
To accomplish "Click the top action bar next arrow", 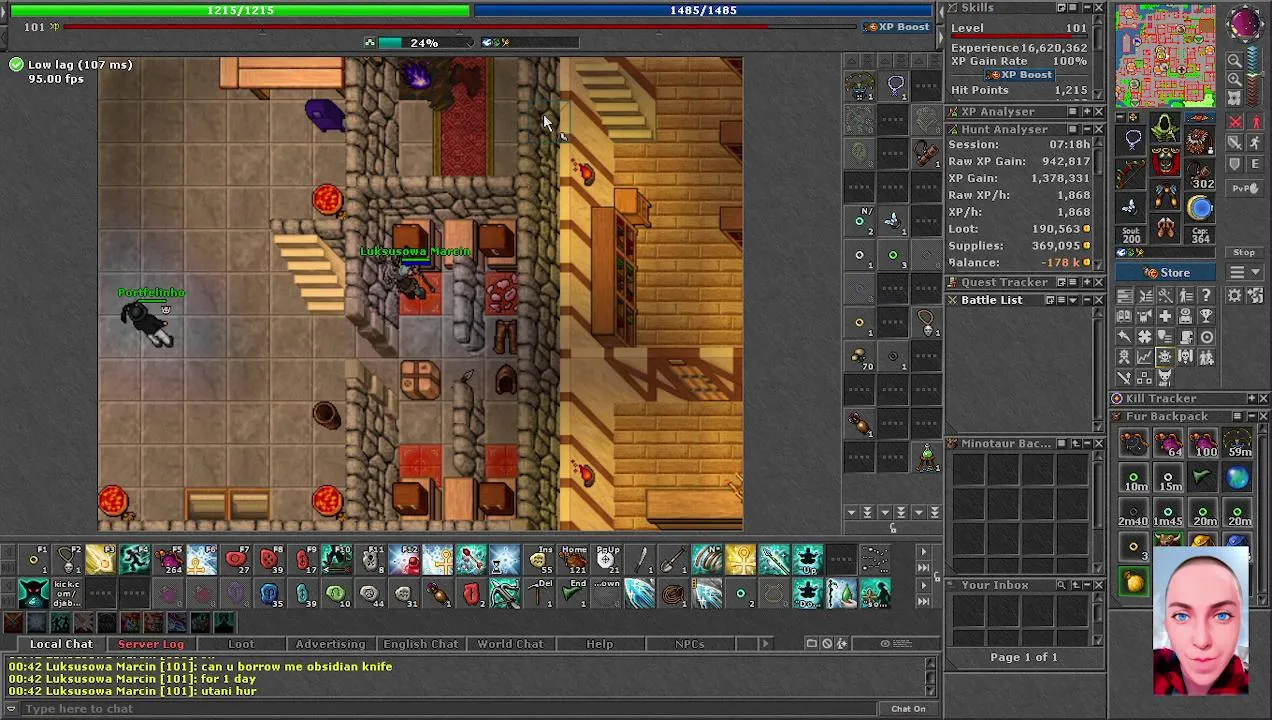I will (x=923, y=552).
